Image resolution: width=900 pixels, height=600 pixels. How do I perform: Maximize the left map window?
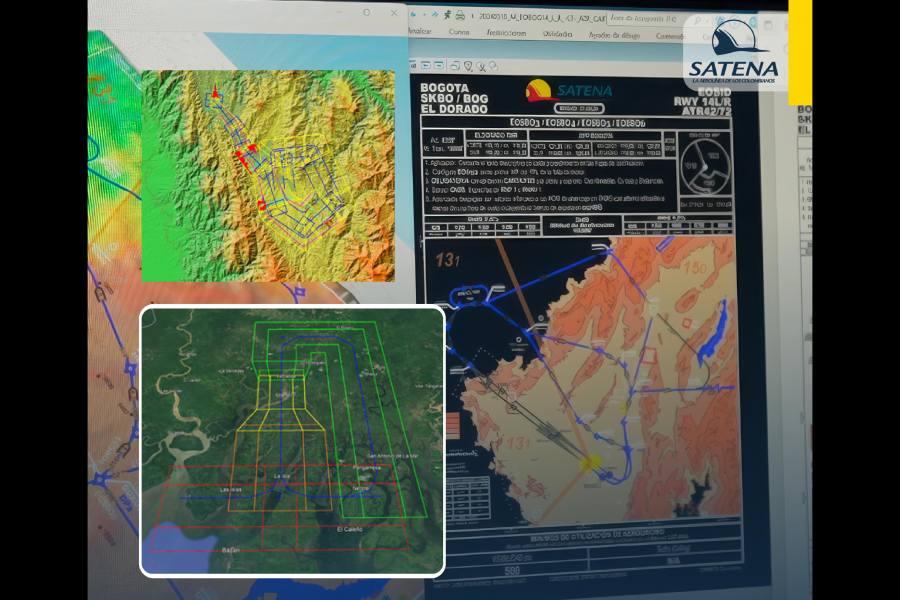point(366,12)
